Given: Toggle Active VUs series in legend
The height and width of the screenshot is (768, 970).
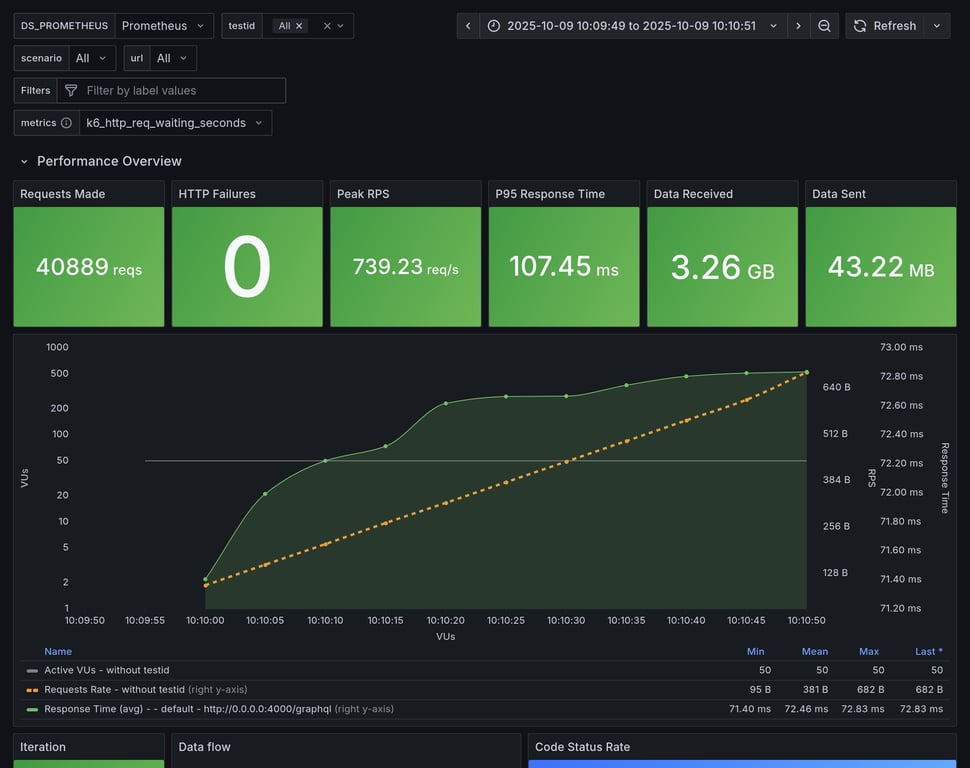Looking at the screenshot, I should pyautogui.click(x=106, y=670).
